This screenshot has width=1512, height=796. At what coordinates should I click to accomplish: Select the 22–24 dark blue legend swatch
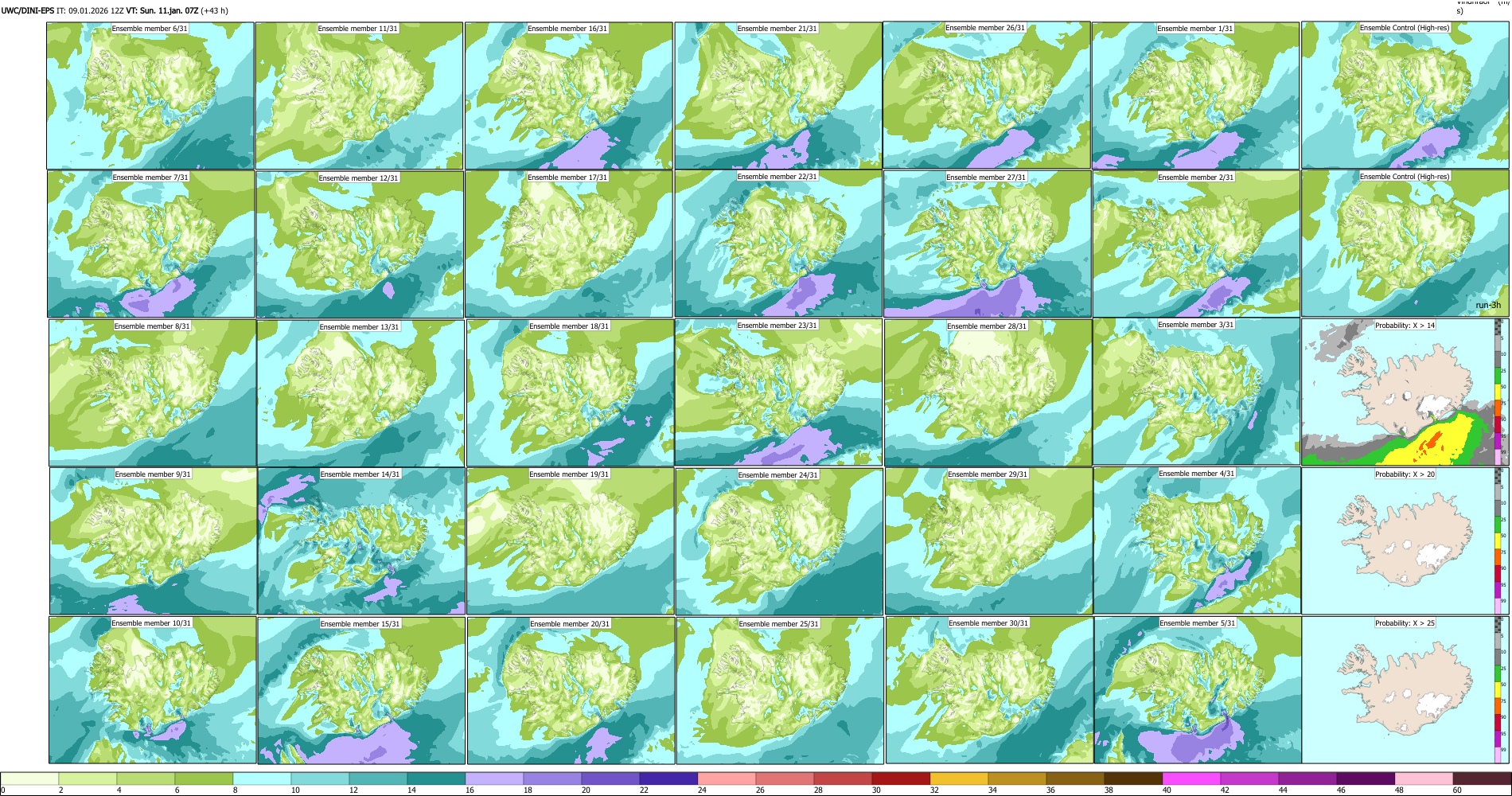pos(668,778)
